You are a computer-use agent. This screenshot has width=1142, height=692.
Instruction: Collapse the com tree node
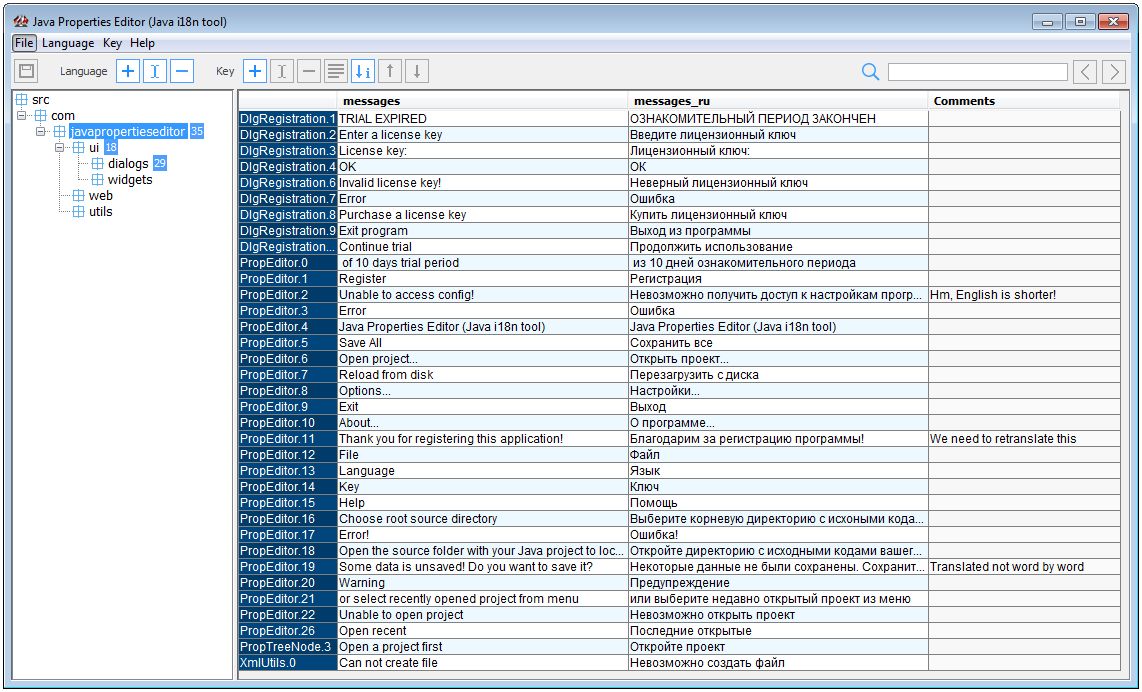(x=22, y=115)
